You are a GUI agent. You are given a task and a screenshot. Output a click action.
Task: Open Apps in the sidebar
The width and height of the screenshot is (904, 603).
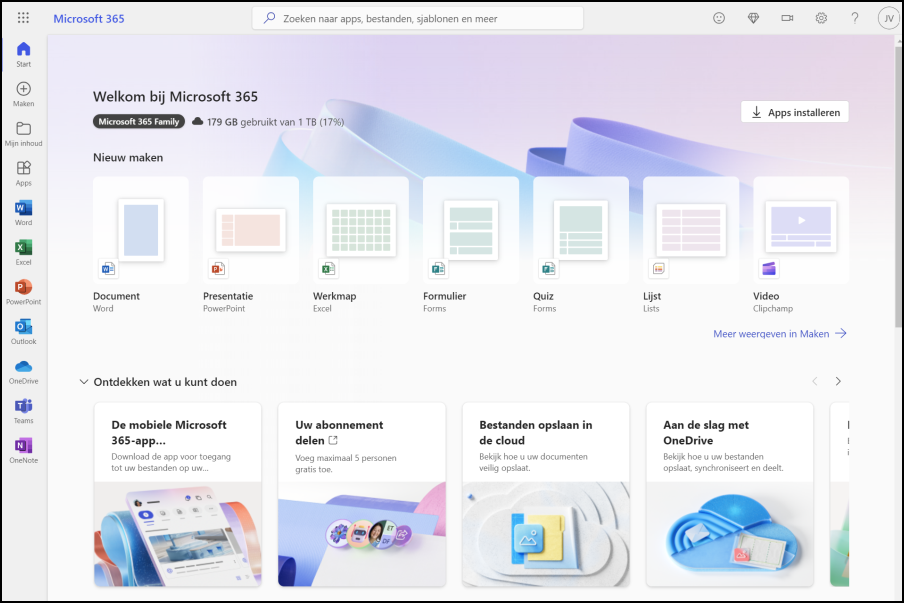[x=24, y=174]
